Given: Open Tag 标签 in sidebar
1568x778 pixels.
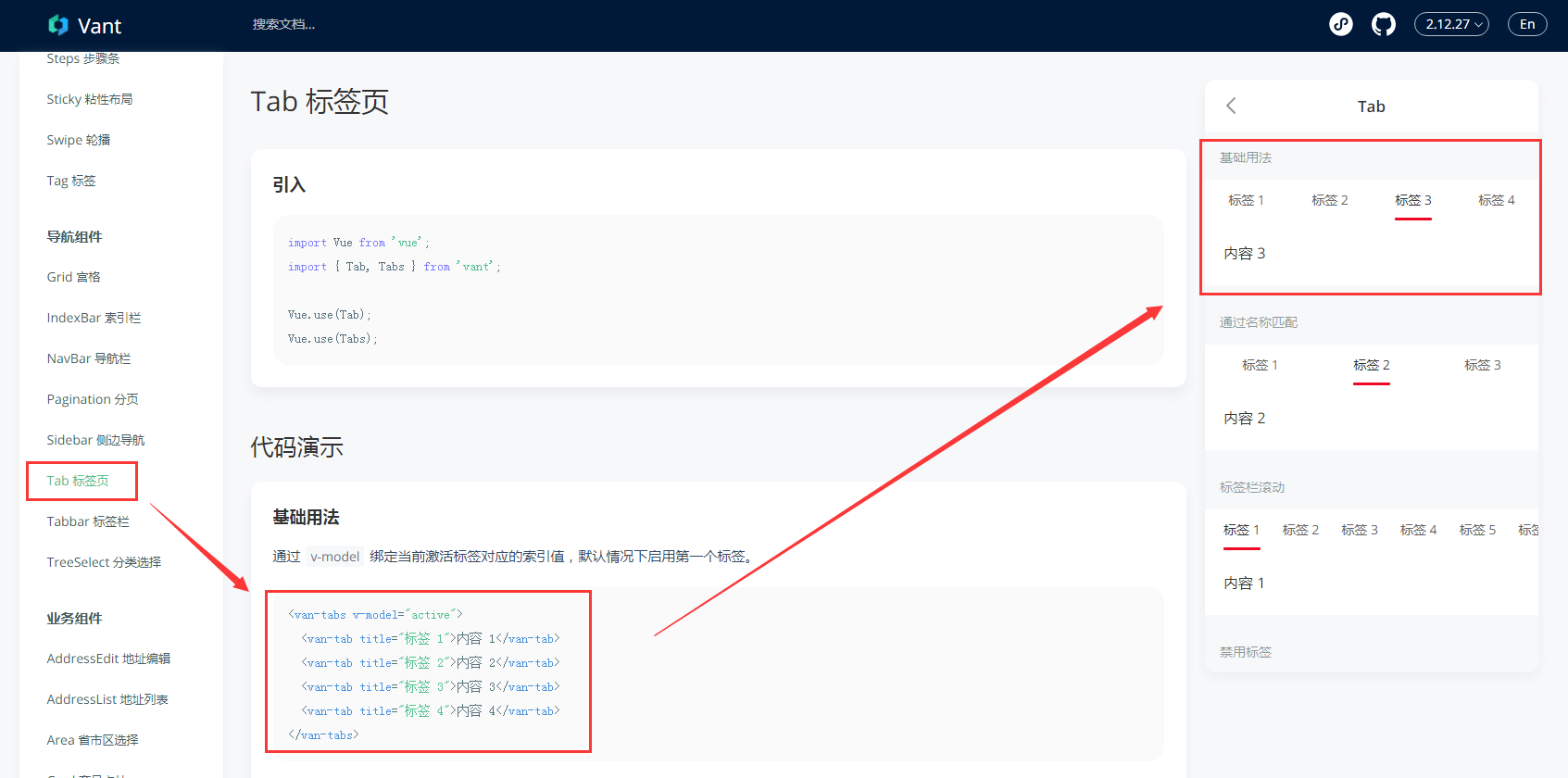Looking at the screenshot, I should (71, 181).
